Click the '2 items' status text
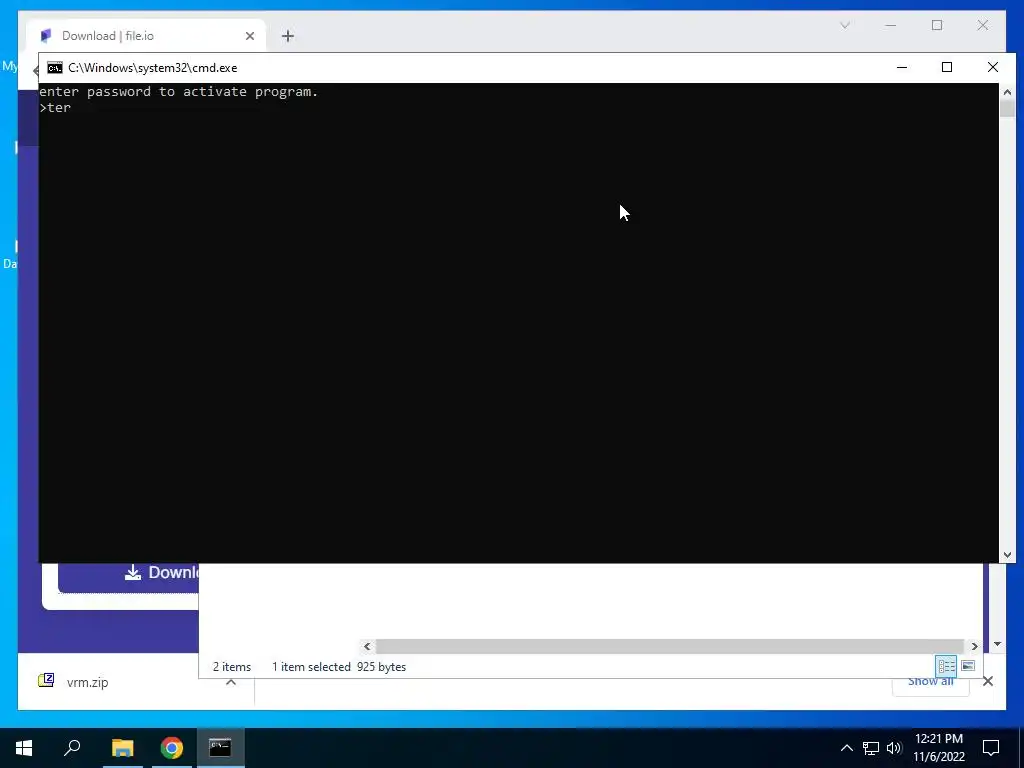The width and height of the screenshot is (1024, 768). tap(232, 667)
